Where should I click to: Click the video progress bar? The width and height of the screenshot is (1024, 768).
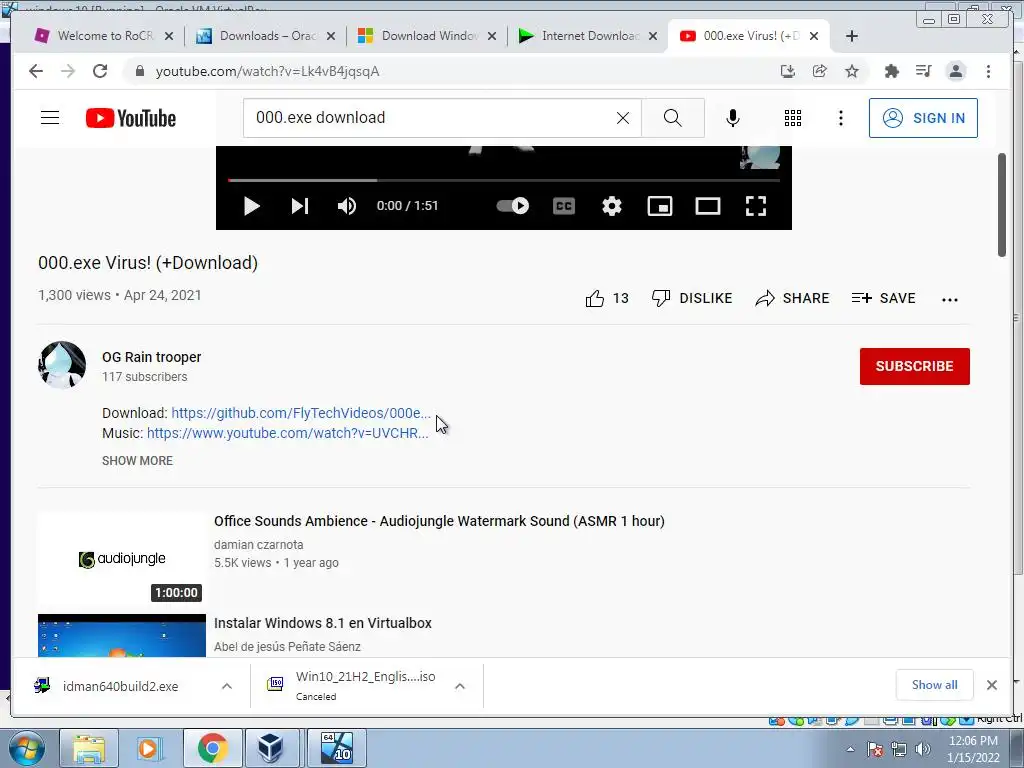[x=504, y=180]
